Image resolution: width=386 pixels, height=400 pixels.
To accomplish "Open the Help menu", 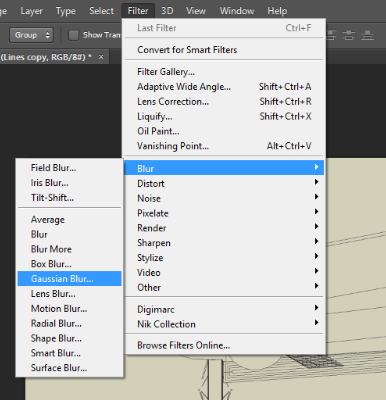I will pos(277,11).
